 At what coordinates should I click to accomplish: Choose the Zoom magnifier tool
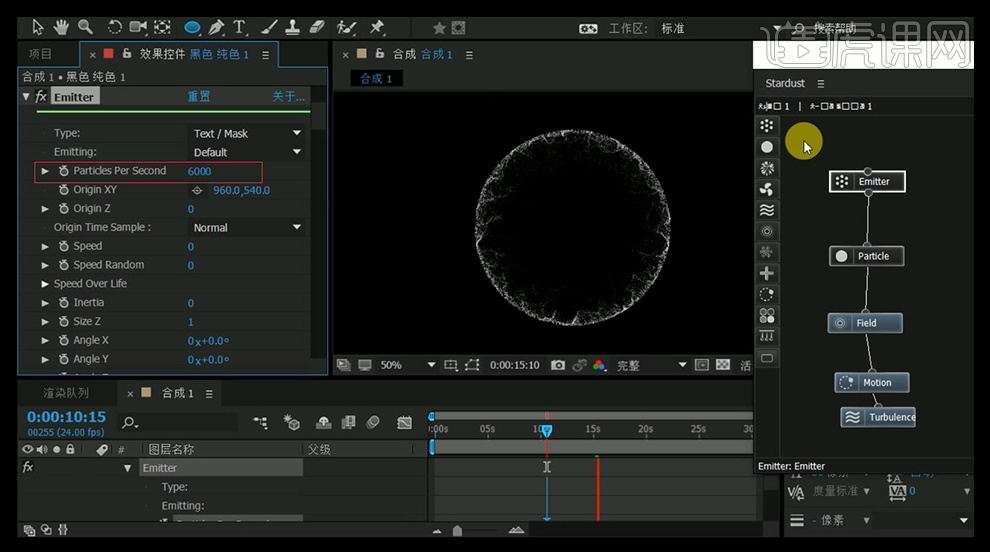click(86, 27)
